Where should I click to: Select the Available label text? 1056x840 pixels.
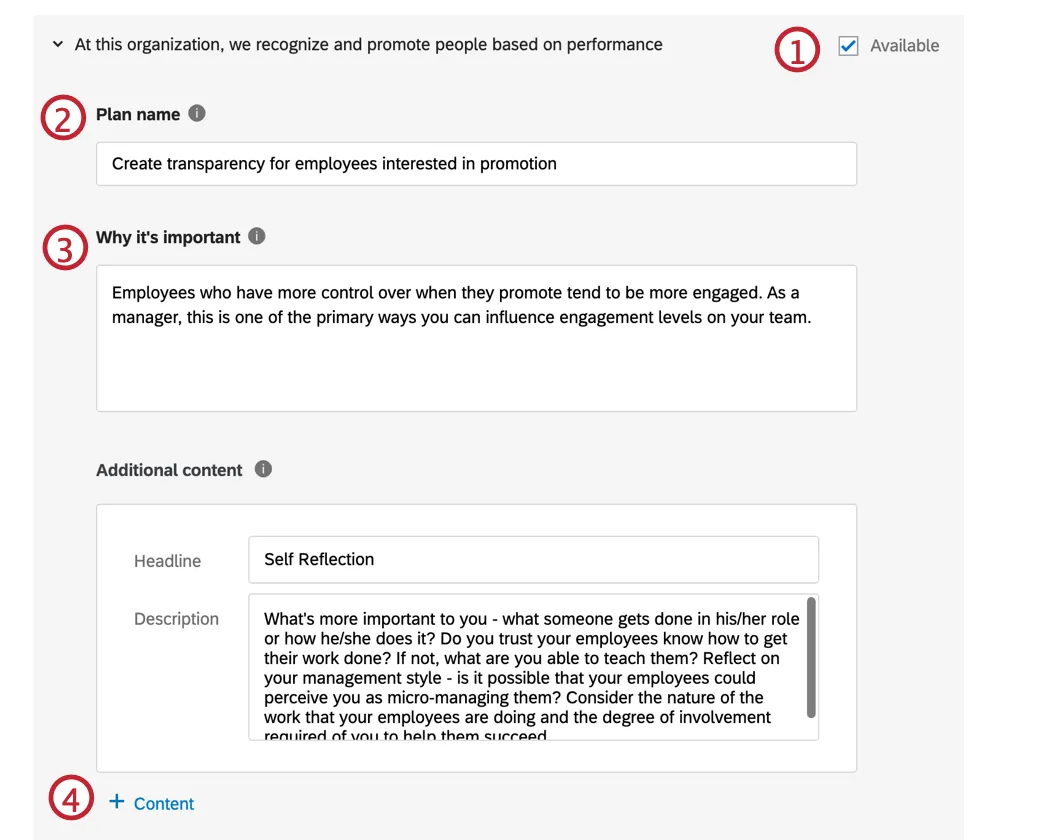tap(907, 45)
